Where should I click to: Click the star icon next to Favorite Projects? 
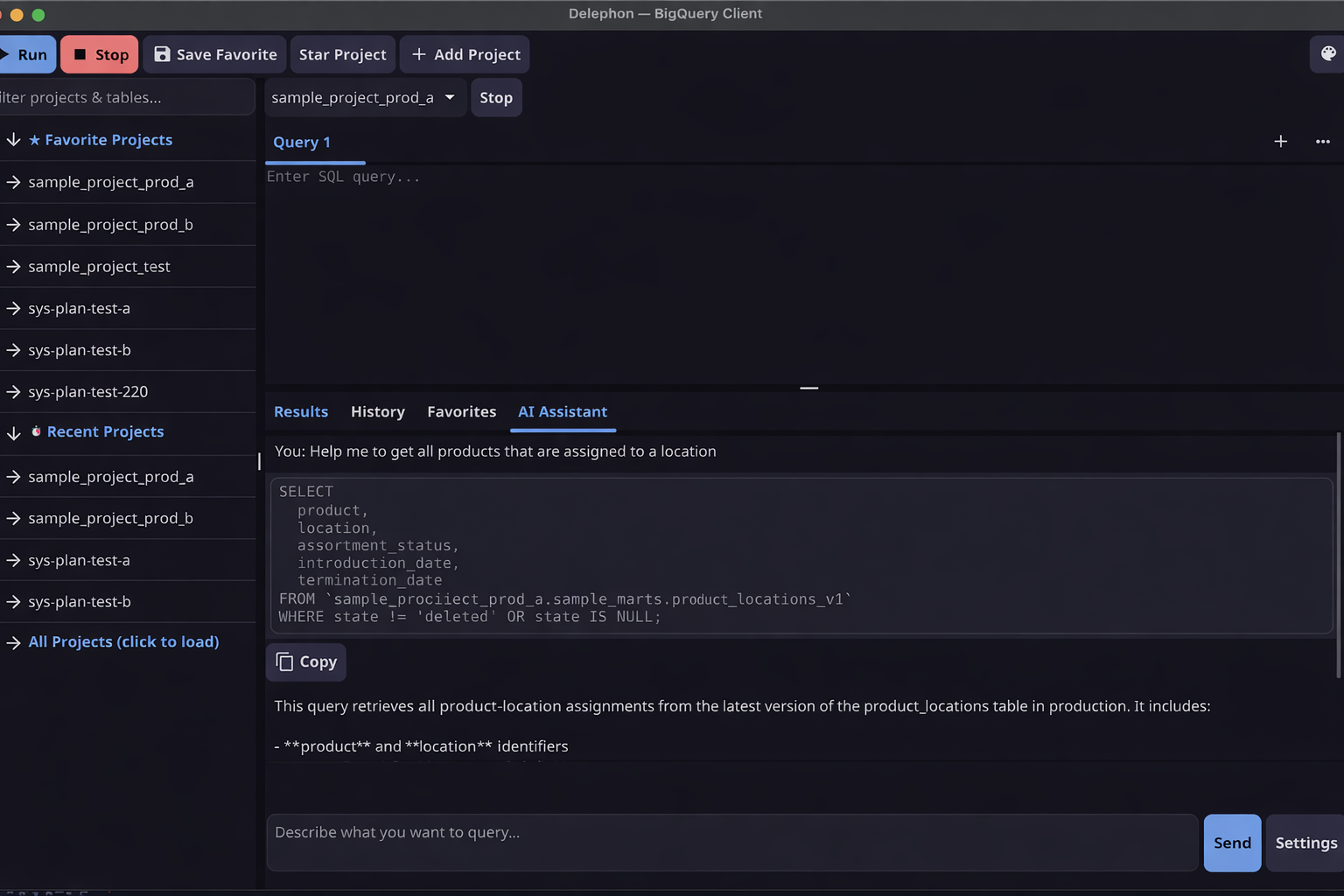(x=35, y=139)
